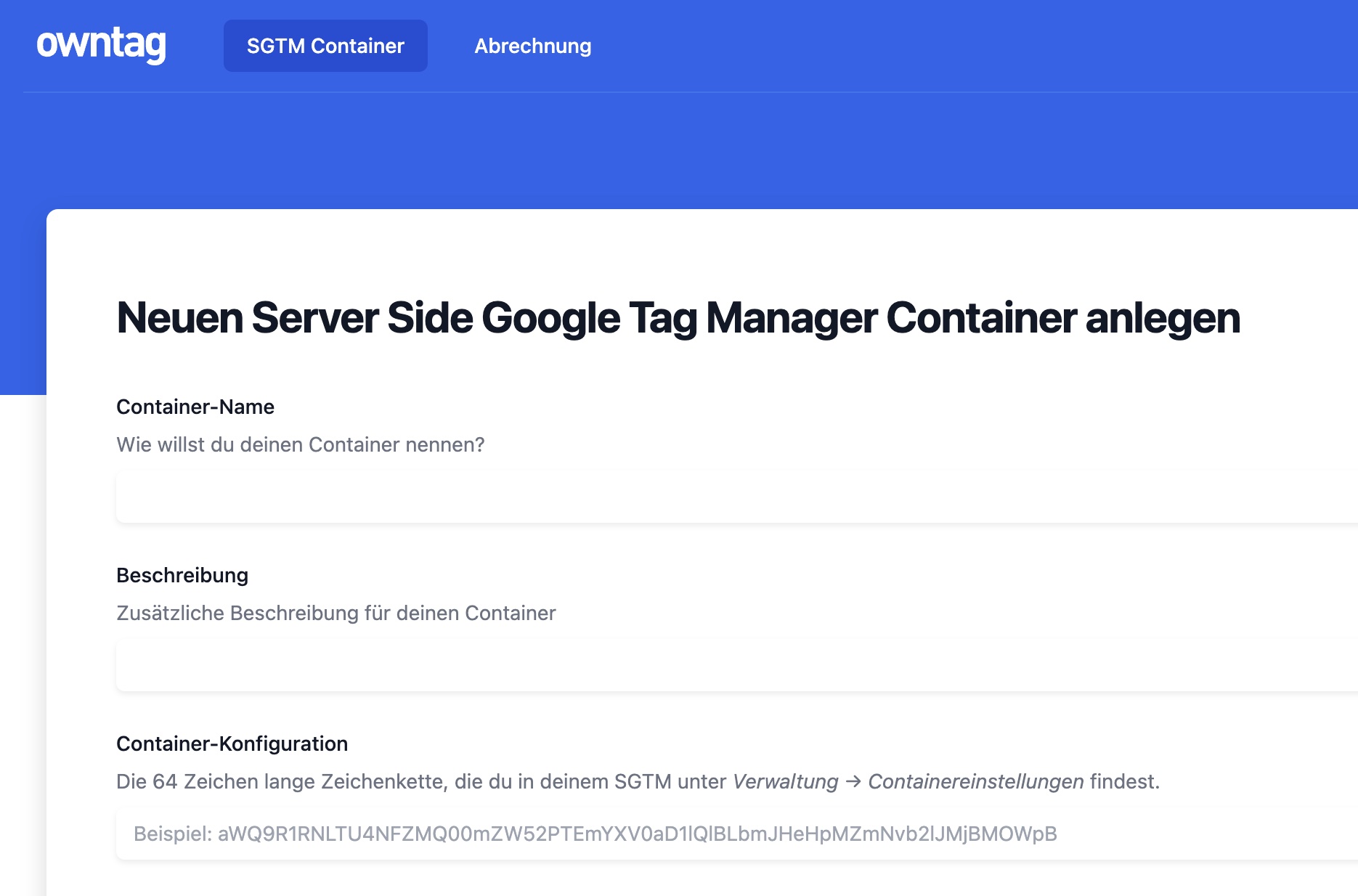Click the 'Beispiel:' placeholder text
Viewport: 1358px width, 896px height.
coord(173,834)
